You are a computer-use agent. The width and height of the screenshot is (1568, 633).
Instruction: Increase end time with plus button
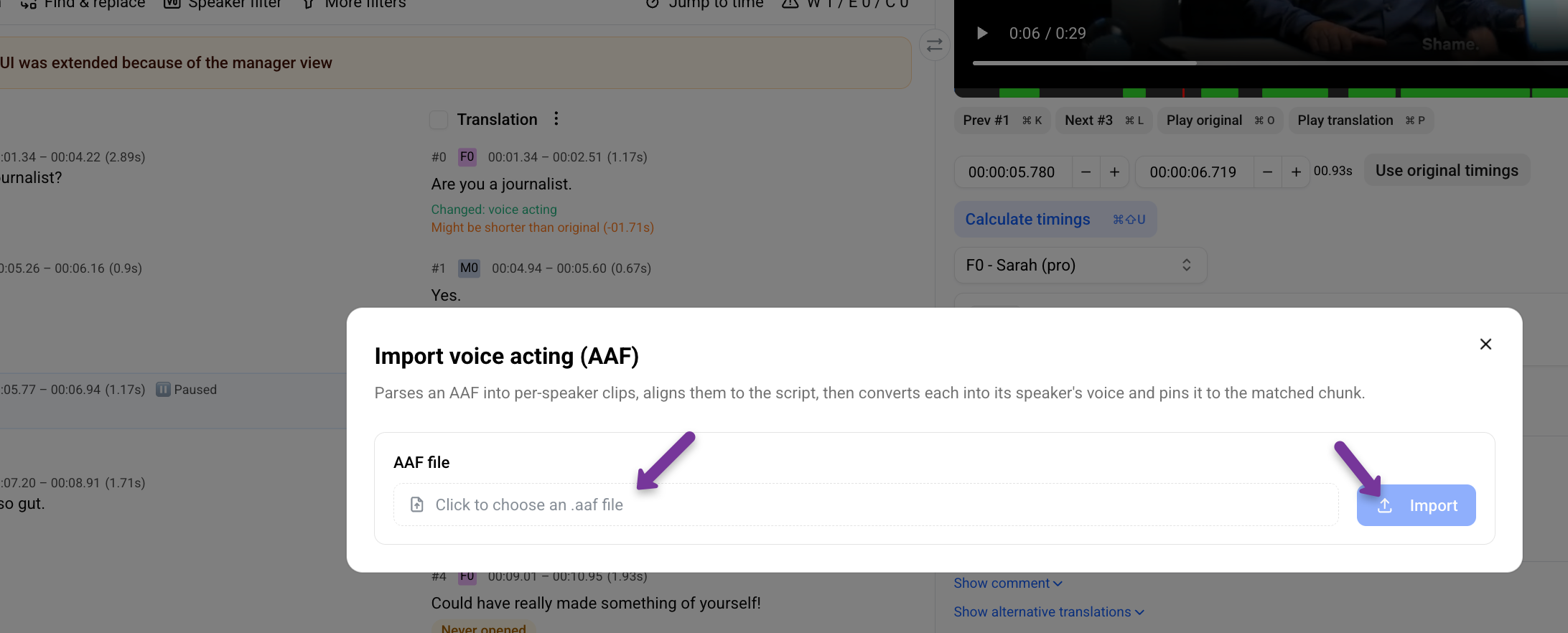coord(1296,172)
